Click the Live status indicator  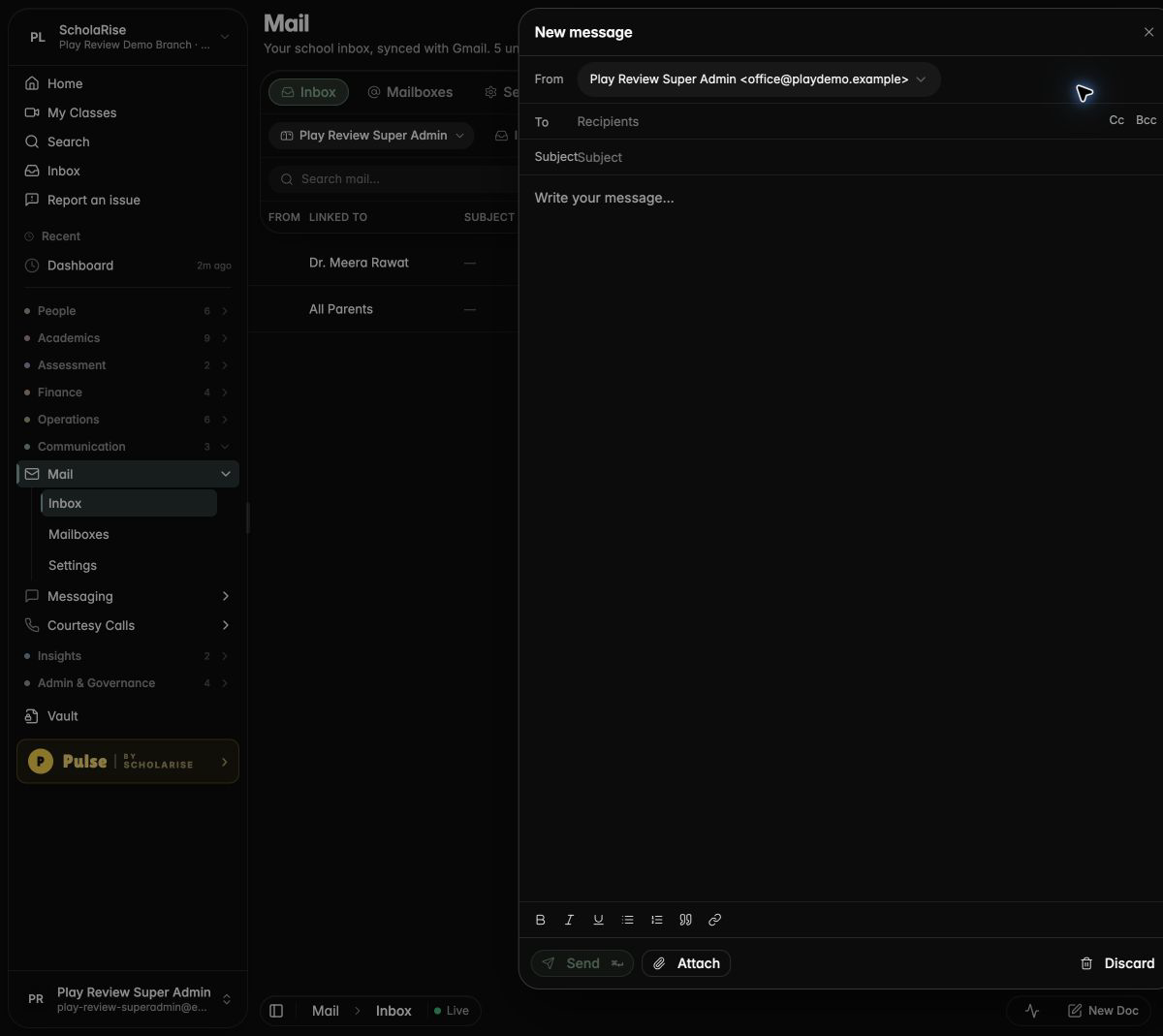(452, 1011)
